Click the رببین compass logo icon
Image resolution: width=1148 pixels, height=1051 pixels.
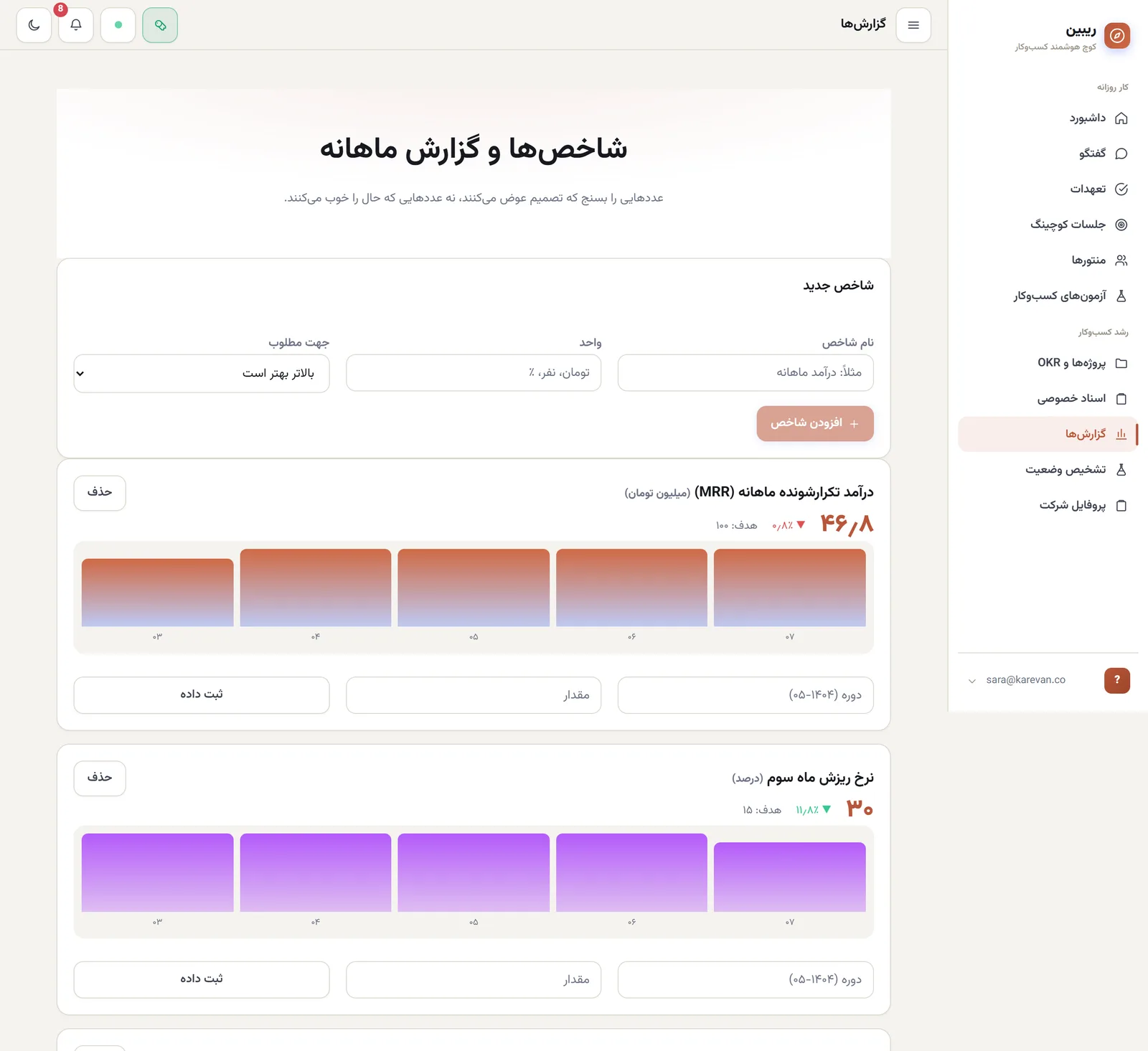pos(1117,35)
